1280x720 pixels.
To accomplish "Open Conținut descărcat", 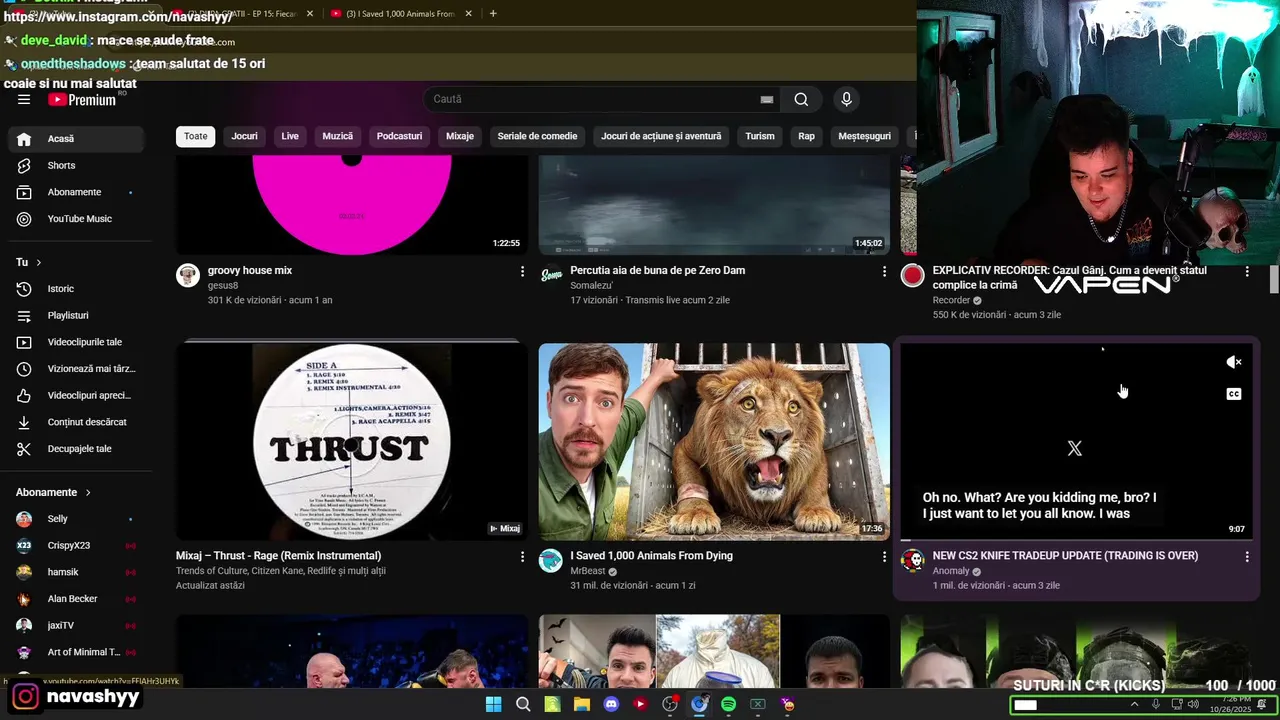I will 76,422.
